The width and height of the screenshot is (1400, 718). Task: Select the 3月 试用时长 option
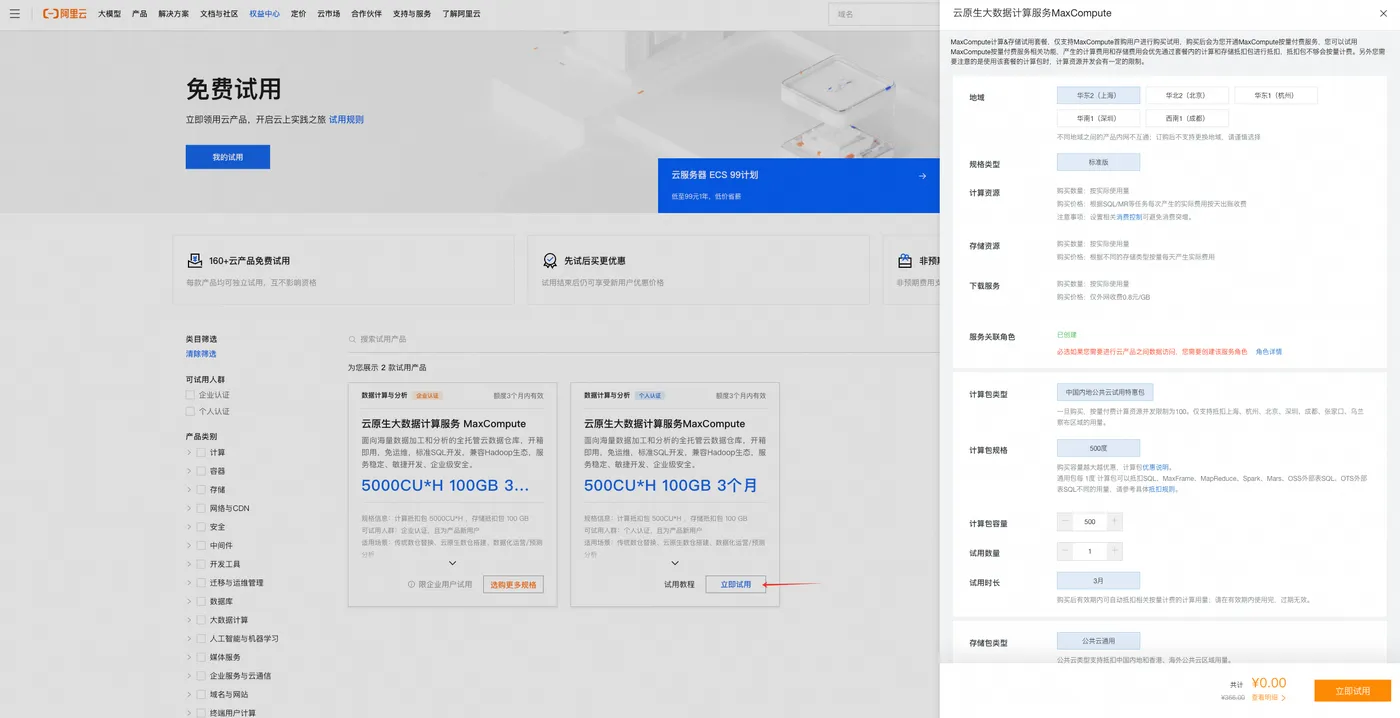(x=1098, y=580)
